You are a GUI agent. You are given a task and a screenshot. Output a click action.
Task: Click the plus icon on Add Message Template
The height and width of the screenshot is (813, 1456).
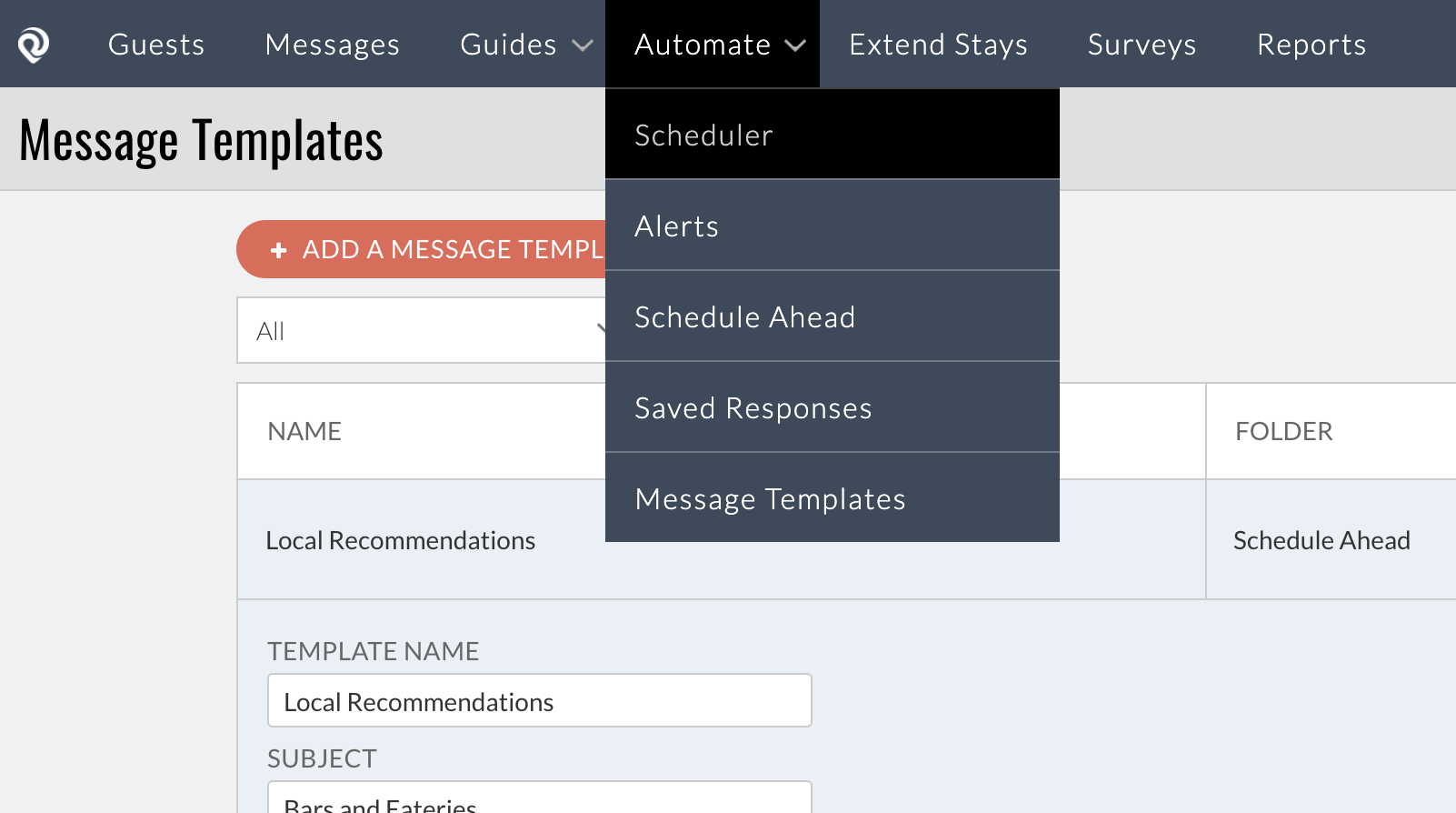[x=279, y=250]
